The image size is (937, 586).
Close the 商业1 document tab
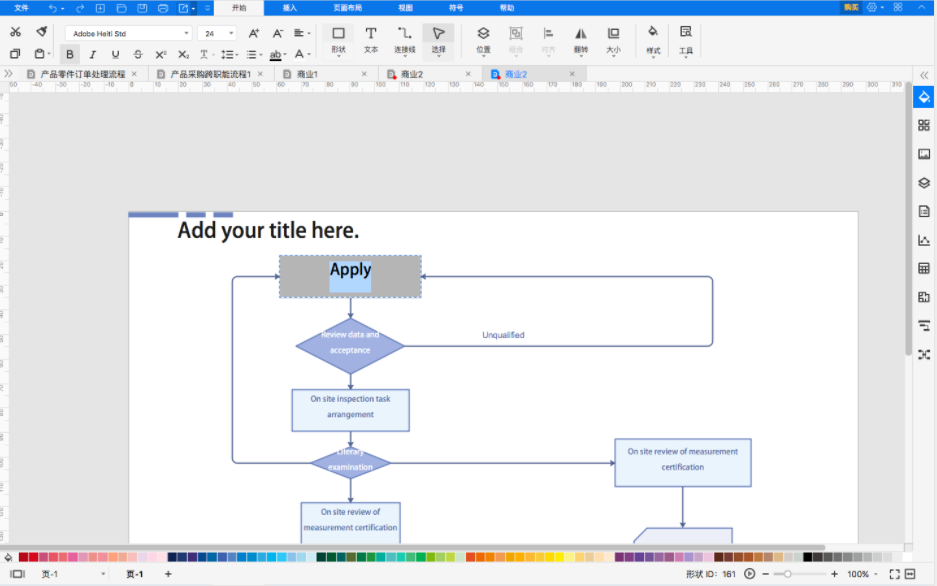(365, 74)
